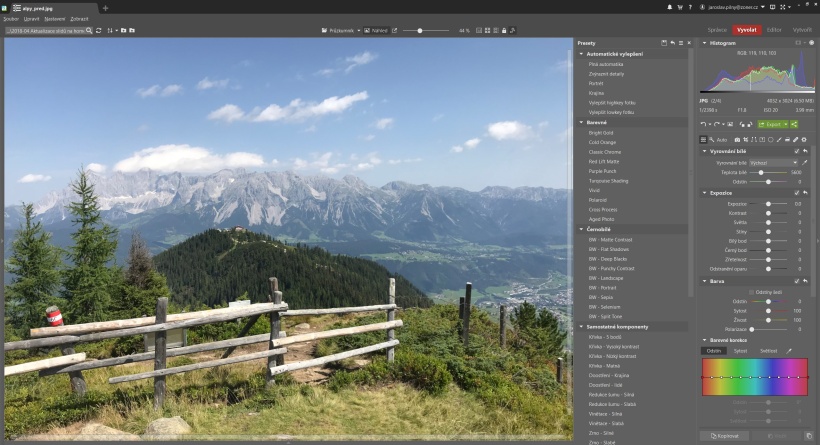Open Nastavení menu
Viewport: 820px width, 445px height.
click(55, 19)
